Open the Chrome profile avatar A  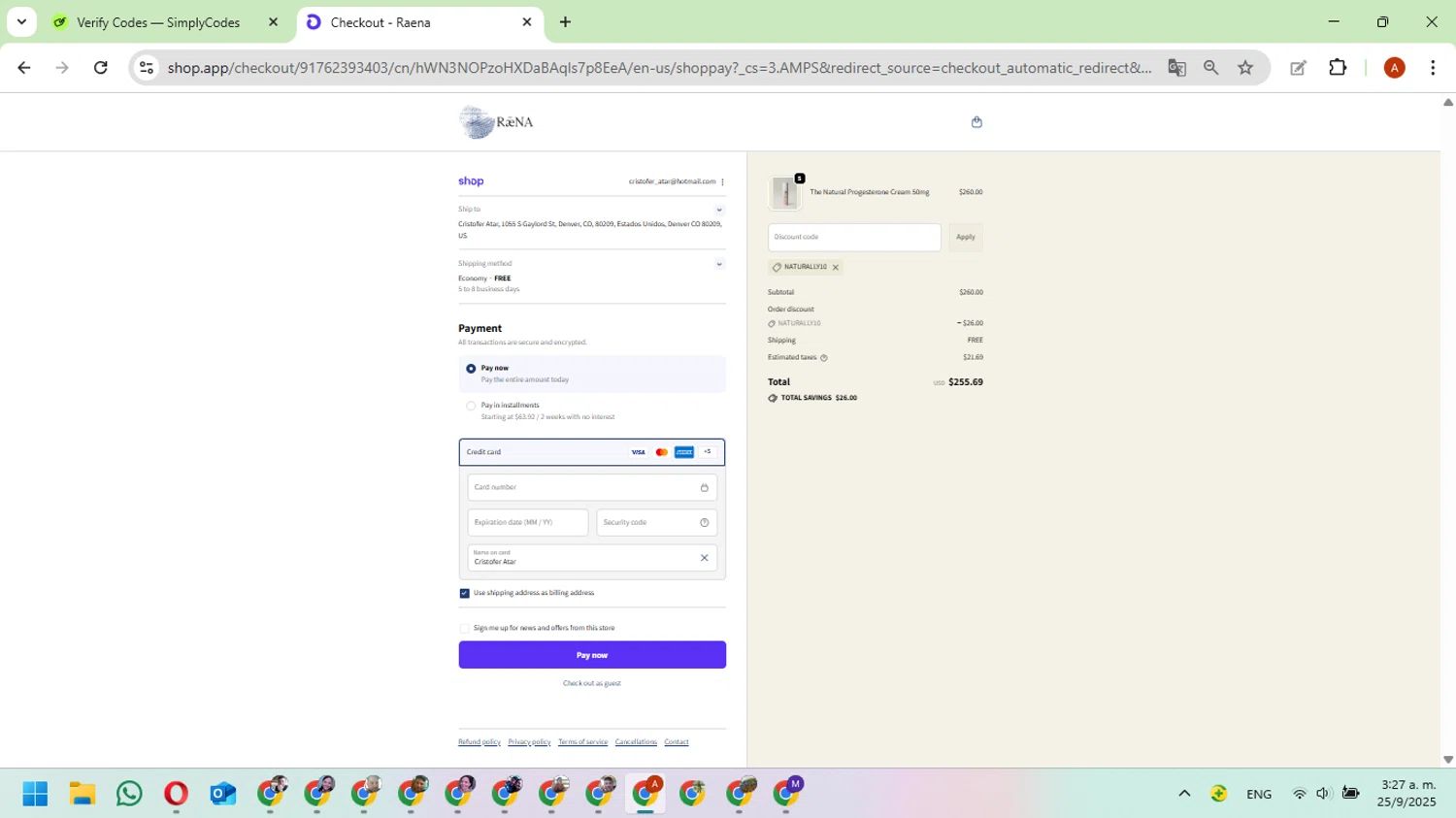[1394, 68]
